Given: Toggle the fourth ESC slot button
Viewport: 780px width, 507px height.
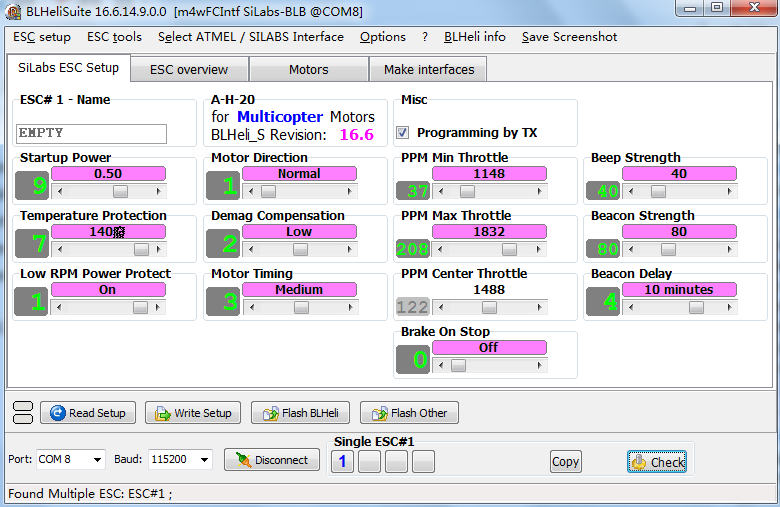Looking at the screenshot, I should (424, 461).
